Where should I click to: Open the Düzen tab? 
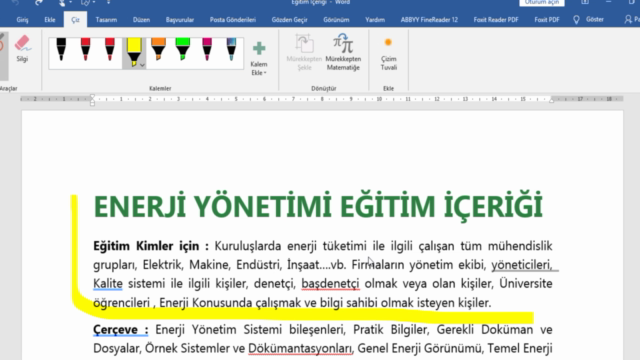point(141,20)
